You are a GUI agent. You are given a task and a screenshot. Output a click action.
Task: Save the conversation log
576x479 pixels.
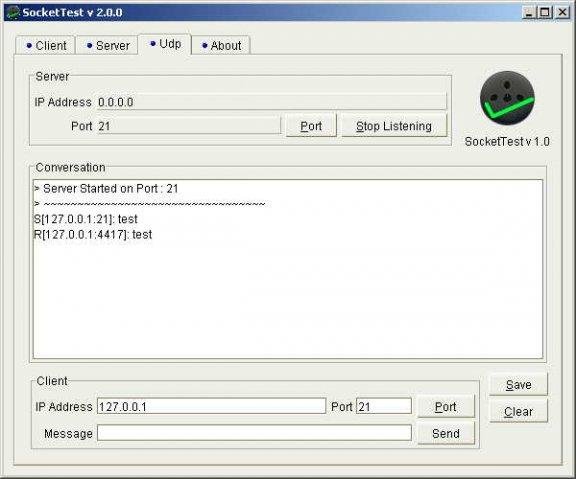pos(518,385)
